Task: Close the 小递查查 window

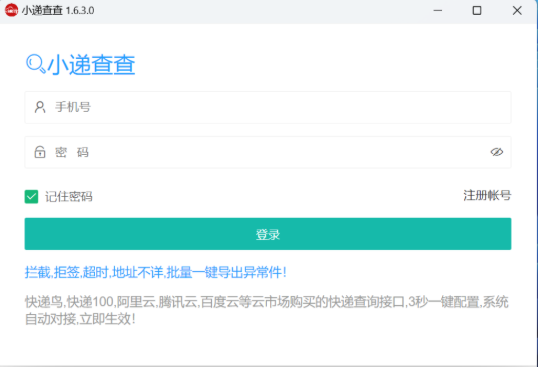Action: (517, 11)
